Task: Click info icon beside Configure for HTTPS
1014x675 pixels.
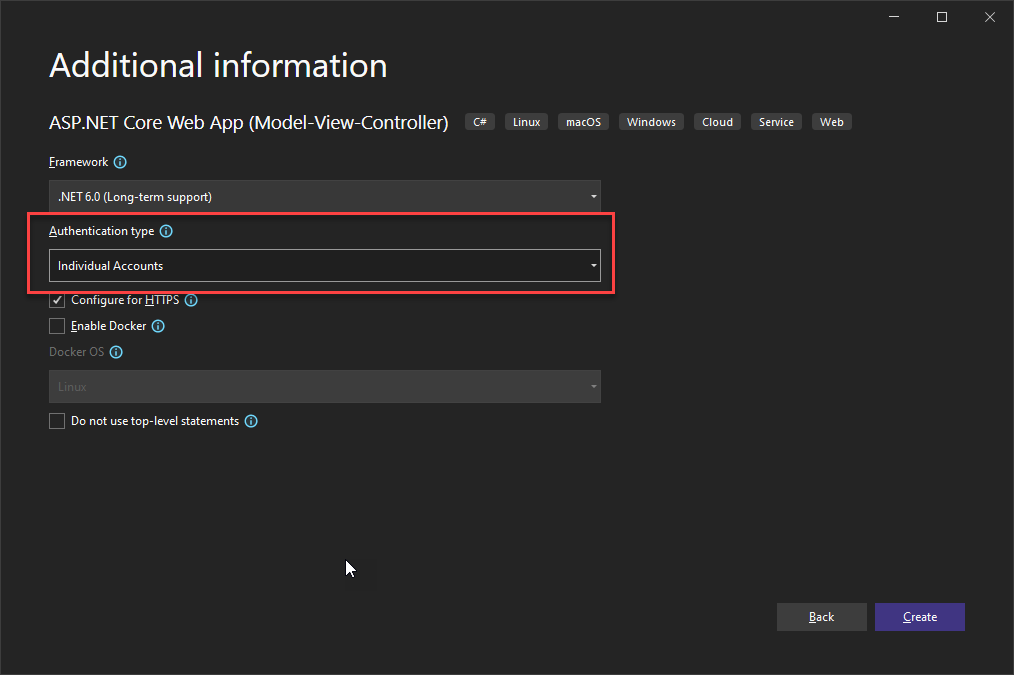Action: click(191, 300)
